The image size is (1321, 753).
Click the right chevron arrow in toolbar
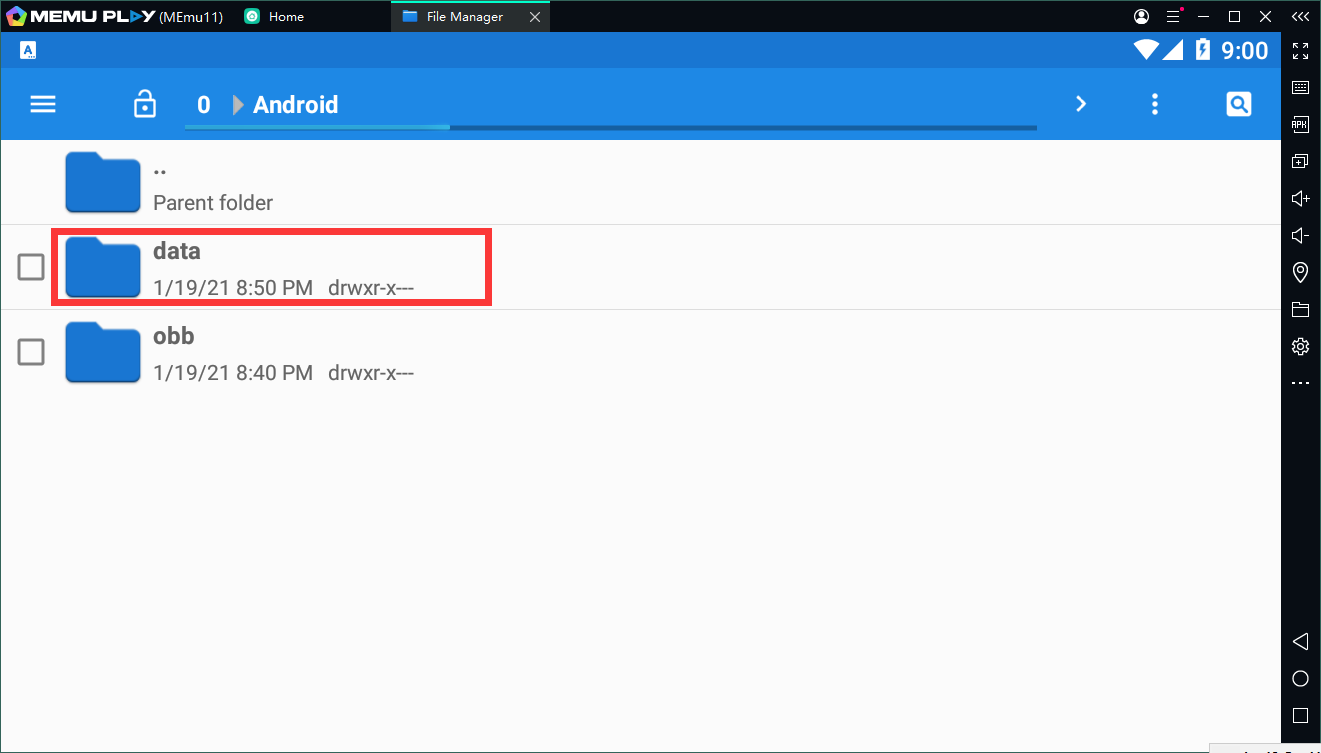point(1080,104)
